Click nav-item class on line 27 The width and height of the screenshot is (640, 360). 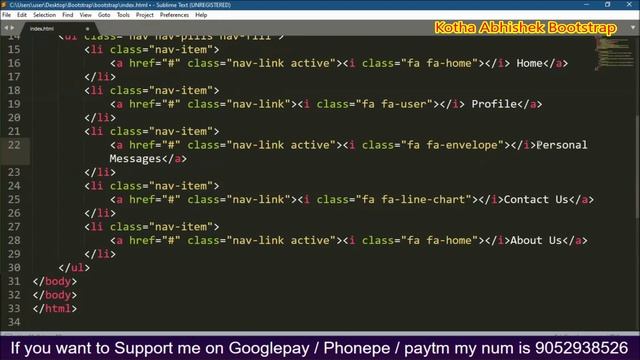coord(181,227)
